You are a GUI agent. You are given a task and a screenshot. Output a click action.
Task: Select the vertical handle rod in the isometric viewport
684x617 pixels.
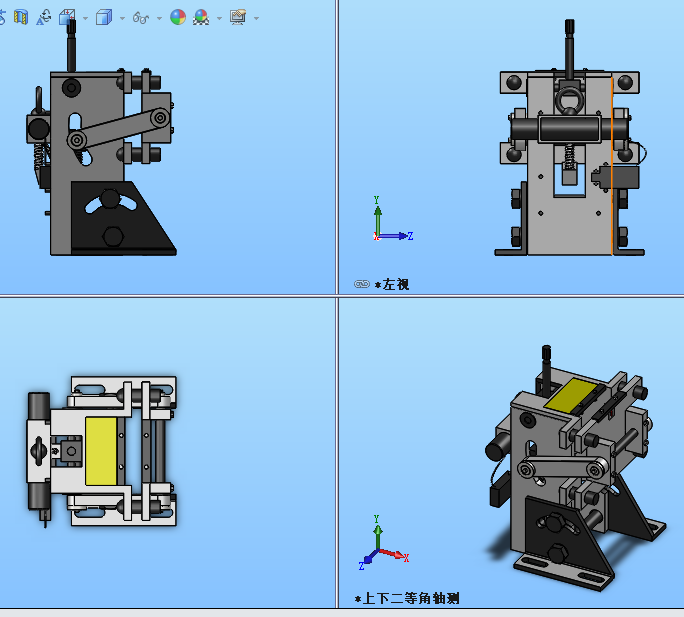point(547,370)
